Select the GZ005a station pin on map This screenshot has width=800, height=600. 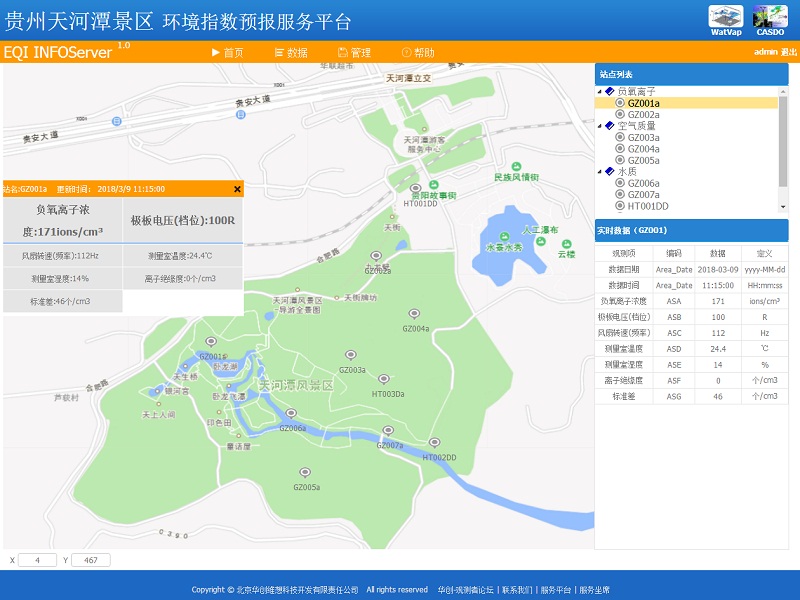[x=306, y=473]
